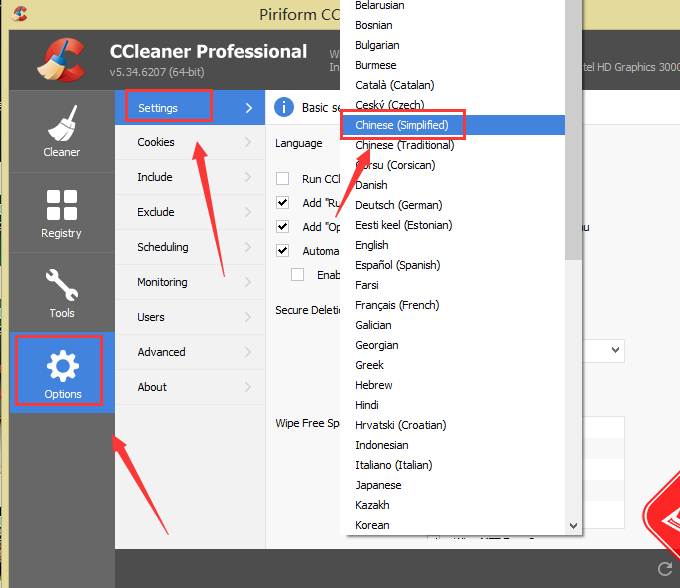Open the Registry grid icon section
The image size is (680, 588).
61,212
